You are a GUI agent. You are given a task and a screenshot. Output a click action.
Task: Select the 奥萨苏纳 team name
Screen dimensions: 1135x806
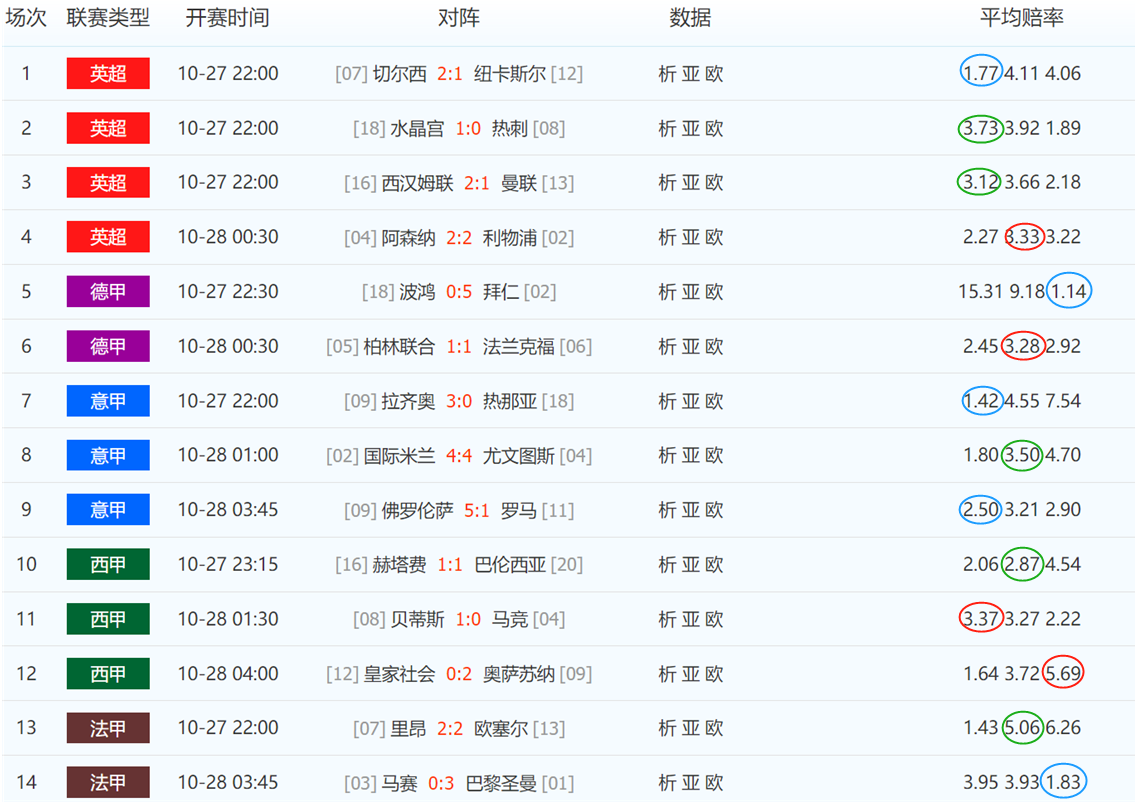[519, 673]
